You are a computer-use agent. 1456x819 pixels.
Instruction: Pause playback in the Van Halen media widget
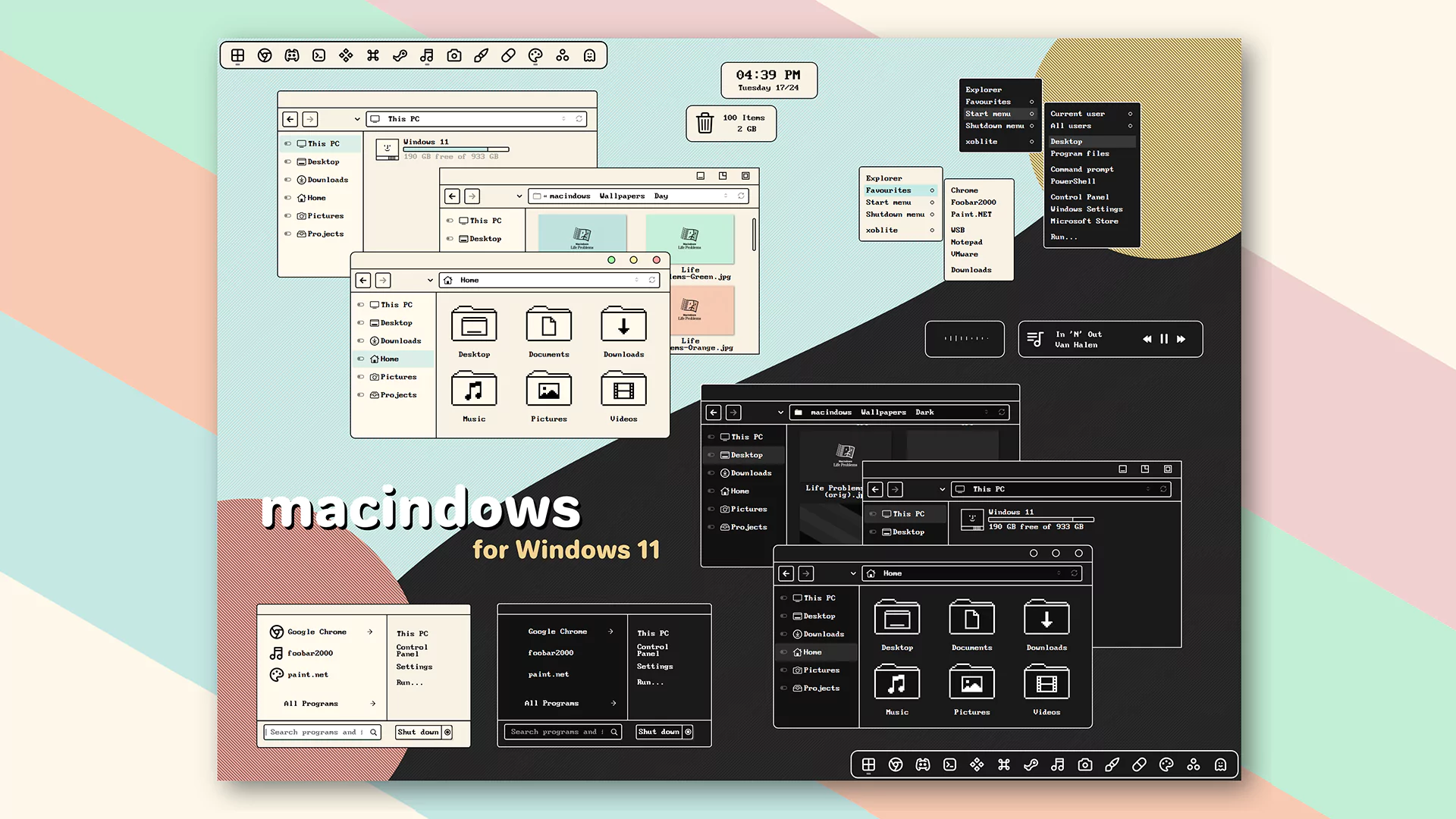pyautogui.click(x=1164, y=339)
